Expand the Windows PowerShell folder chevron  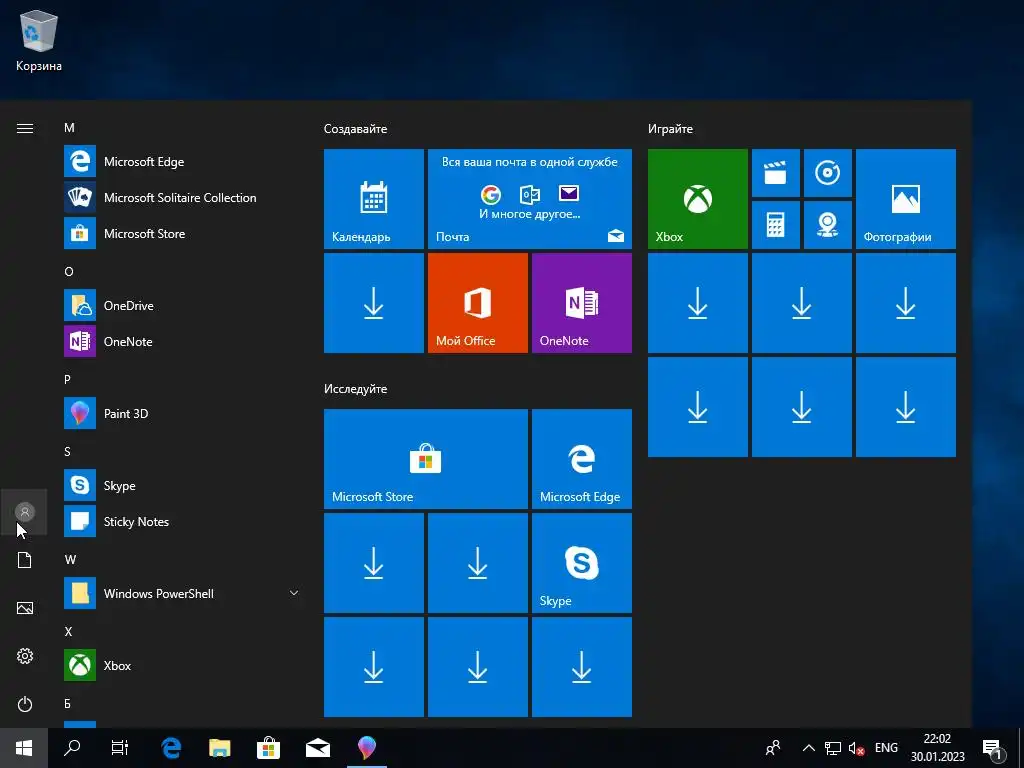click(294, 593)
